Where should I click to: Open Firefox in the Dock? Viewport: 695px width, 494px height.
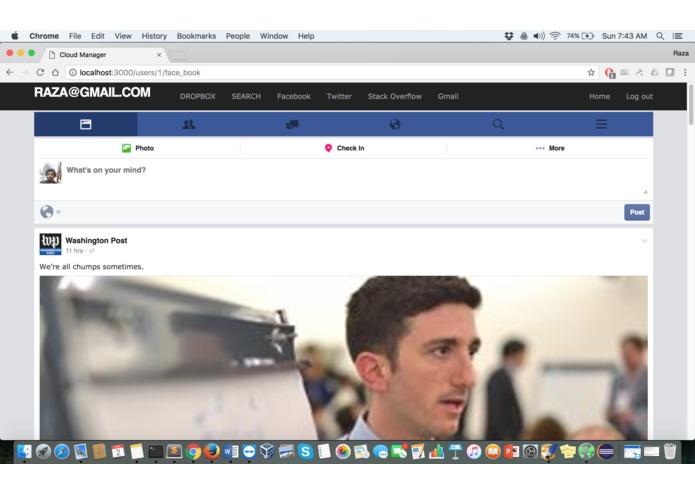(212, 451)
